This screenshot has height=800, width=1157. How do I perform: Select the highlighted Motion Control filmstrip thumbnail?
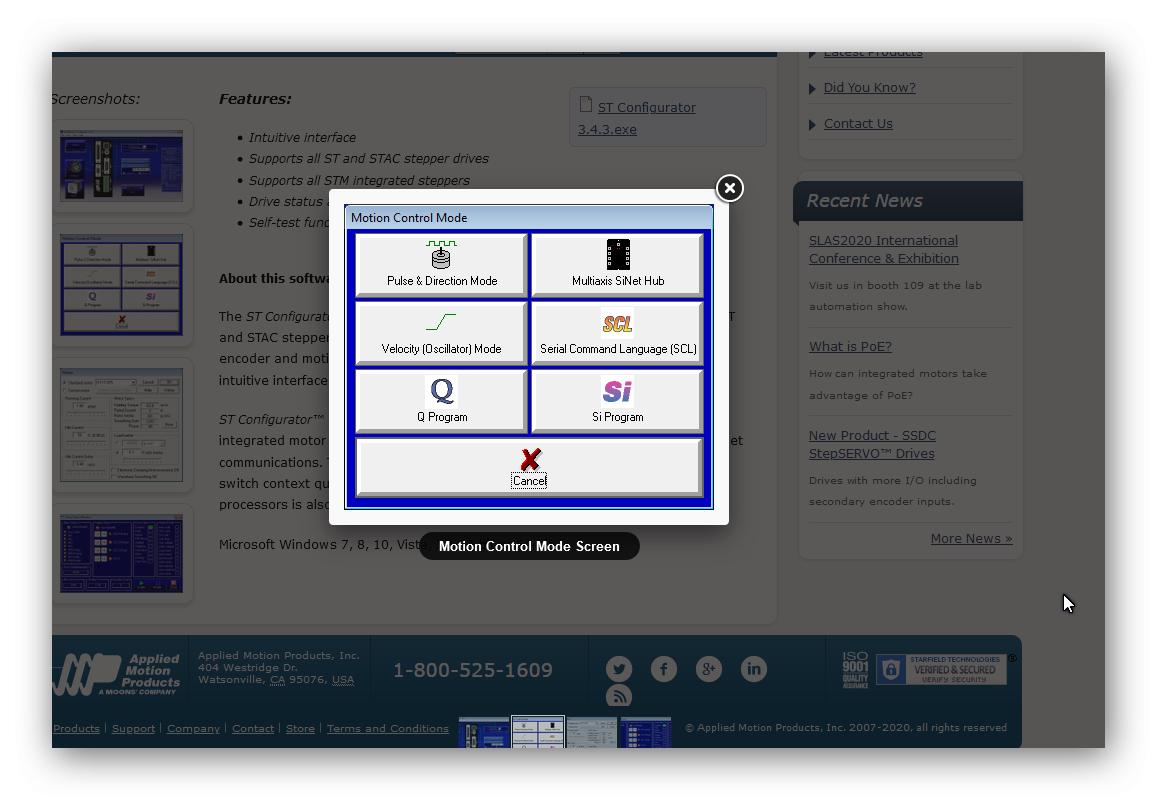click(538, 732)
